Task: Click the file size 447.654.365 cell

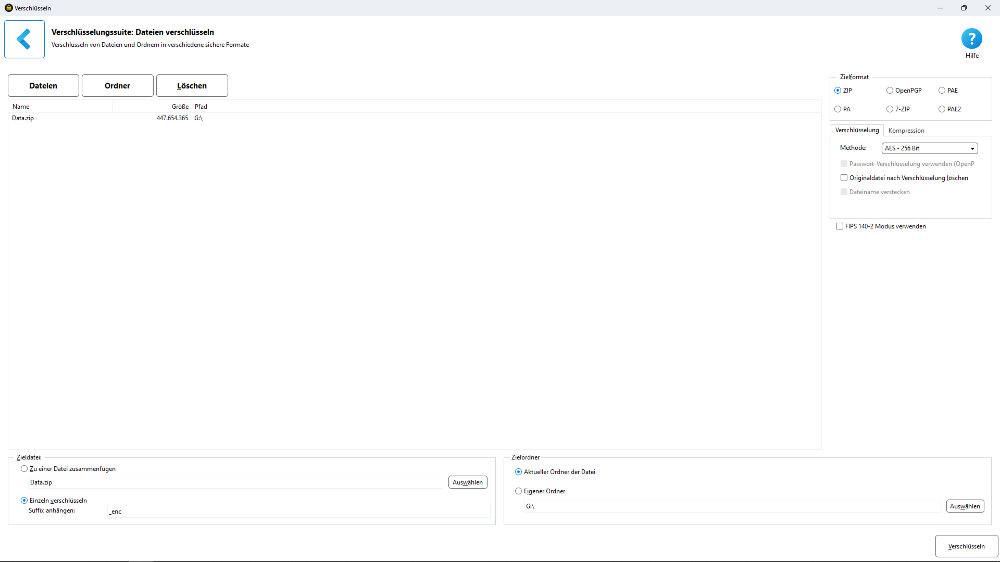Action: coord(172,118)
